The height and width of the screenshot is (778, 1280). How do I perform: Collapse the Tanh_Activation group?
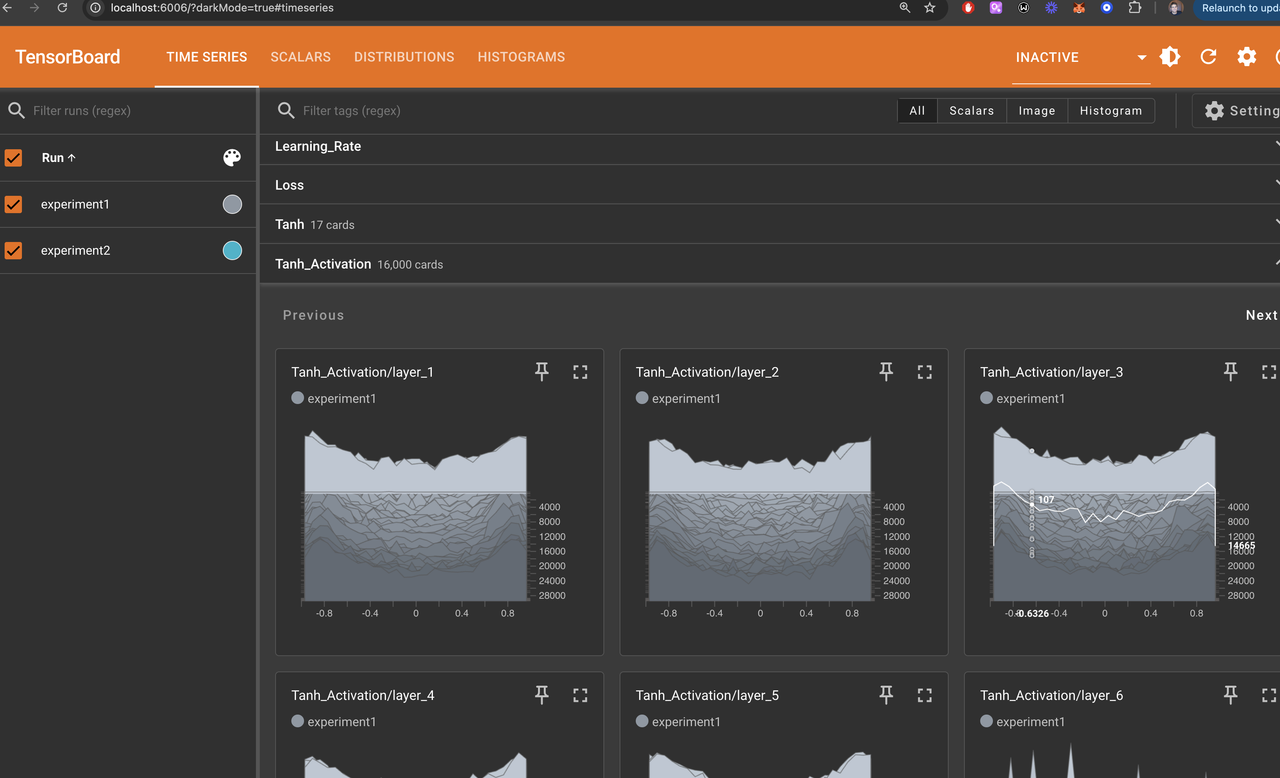tap(770, 264)
